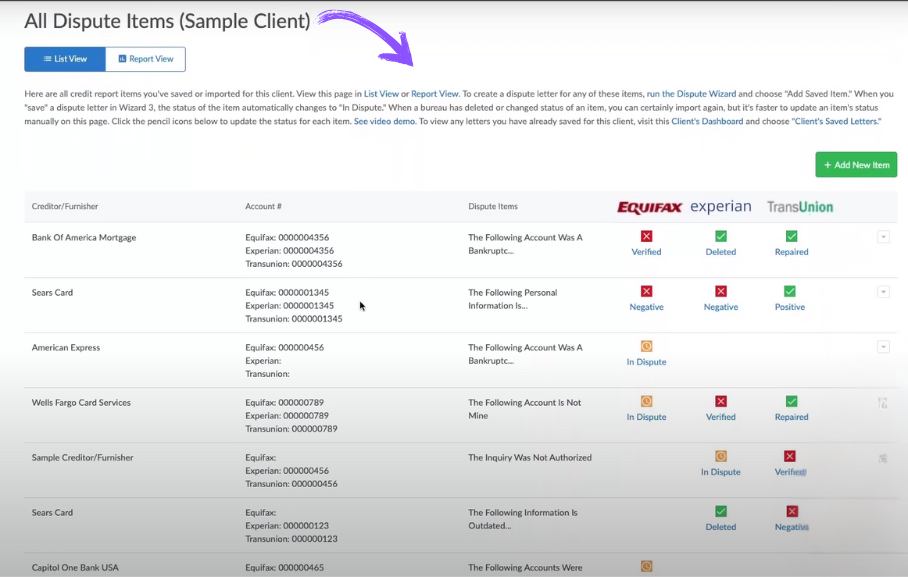Viewport: 908px width, 577px height.
Task: Open the 'See video demo' link
Action: pos(385,121)
